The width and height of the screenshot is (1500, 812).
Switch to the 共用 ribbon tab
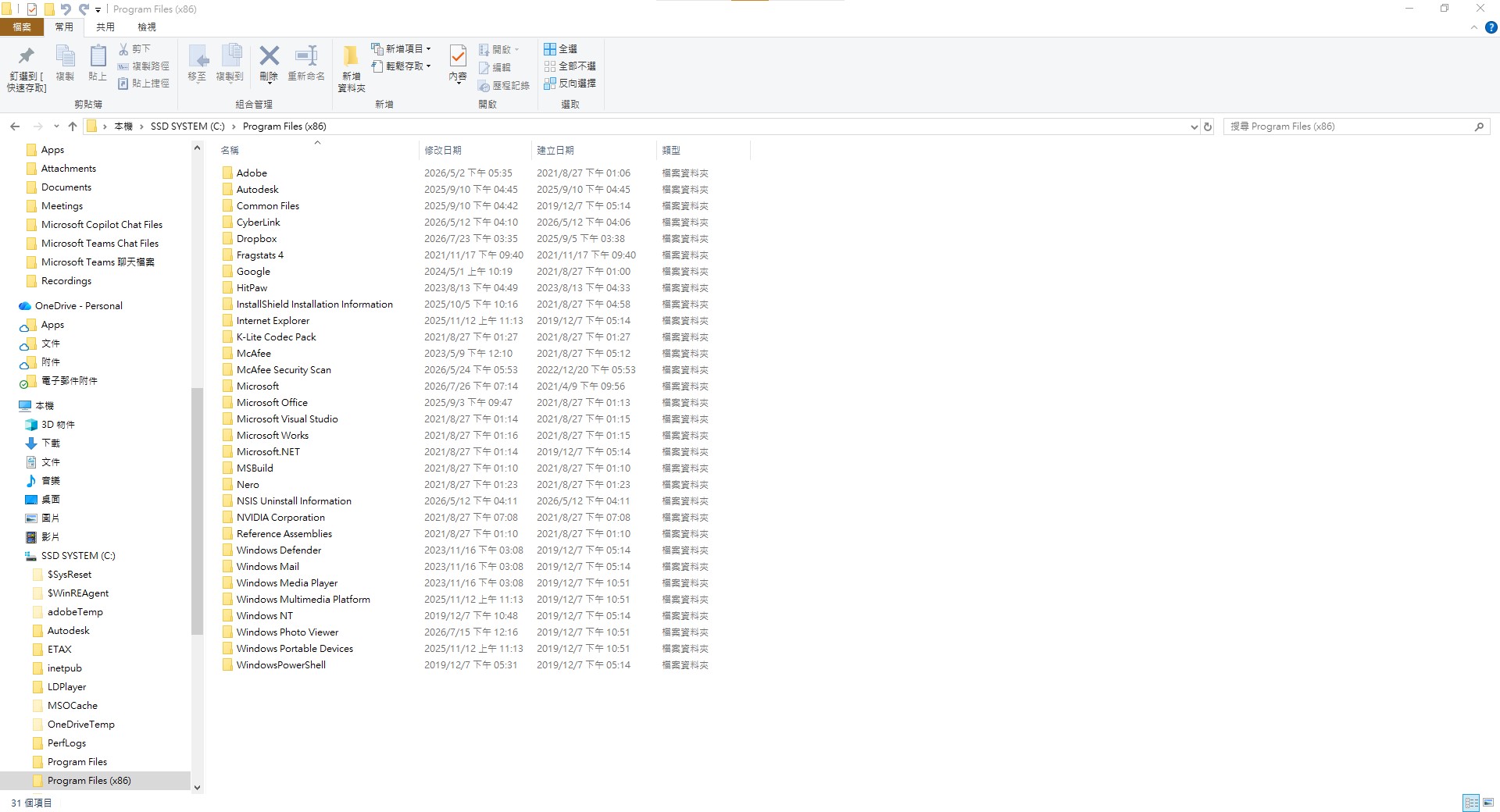tap(105, 27)
